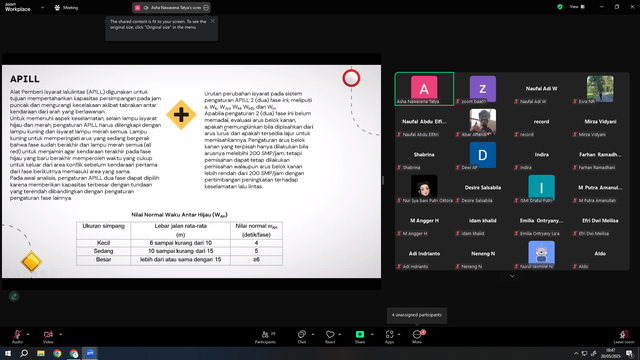Open the Participants panel
640x360 pixels.
point(266,337)
